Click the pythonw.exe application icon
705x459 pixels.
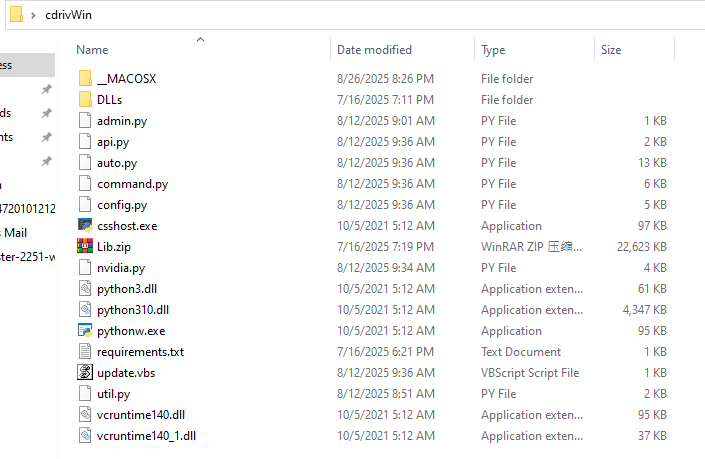pos(85,331)
